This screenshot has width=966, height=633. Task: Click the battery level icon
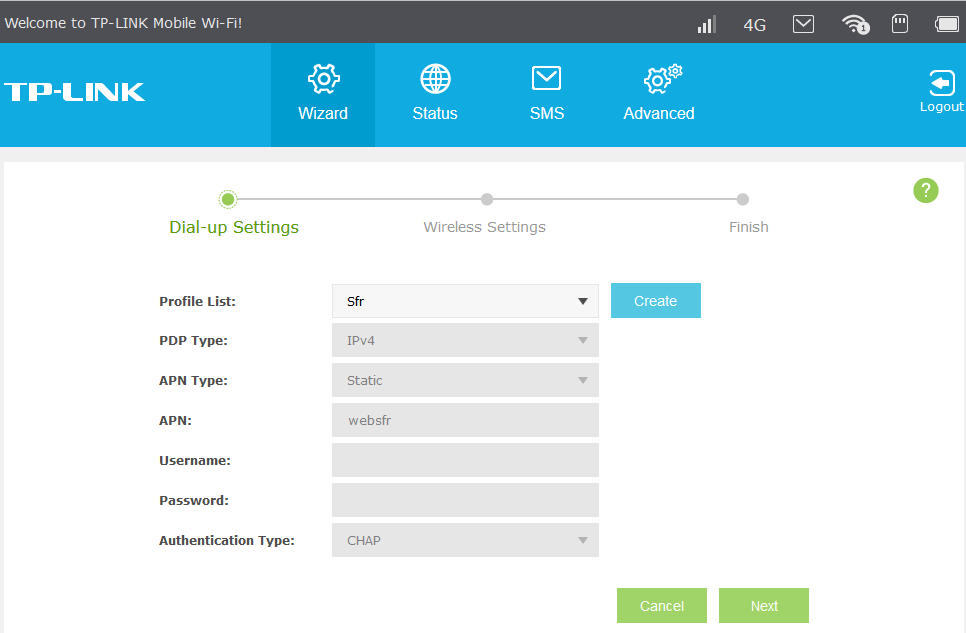point(947,24)
